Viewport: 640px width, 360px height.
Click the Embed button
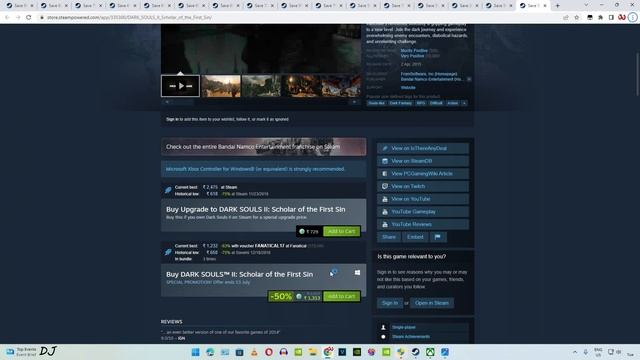click(415, 237)
